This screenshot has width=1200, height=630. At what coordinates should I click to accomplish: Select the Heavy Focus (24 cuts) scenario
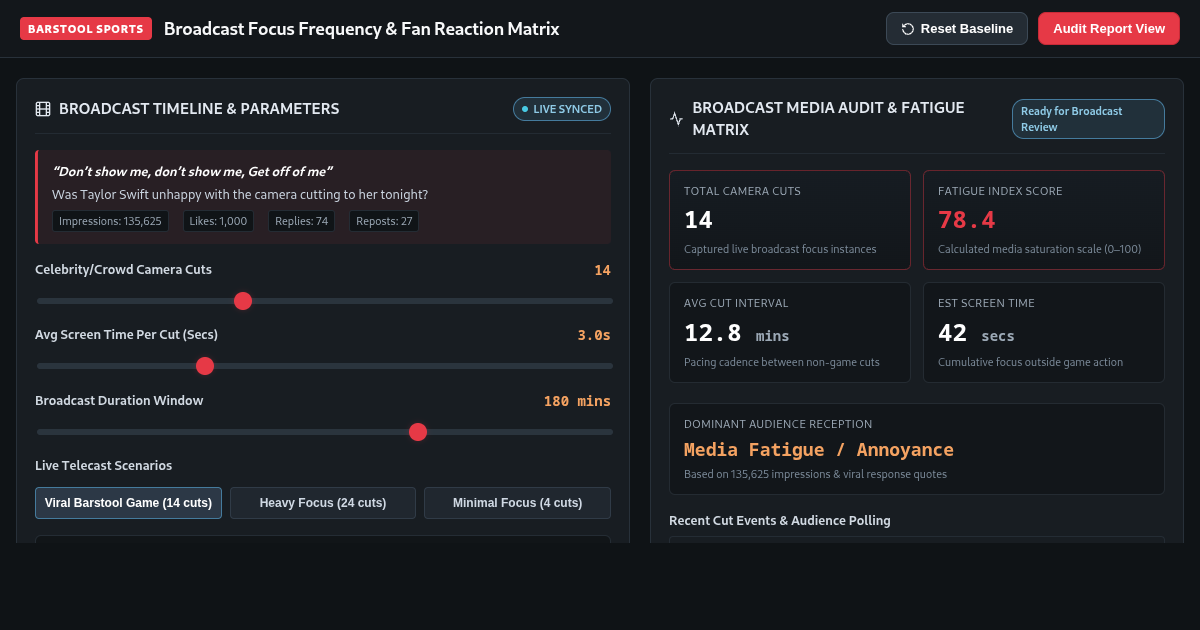pos(323,503)
